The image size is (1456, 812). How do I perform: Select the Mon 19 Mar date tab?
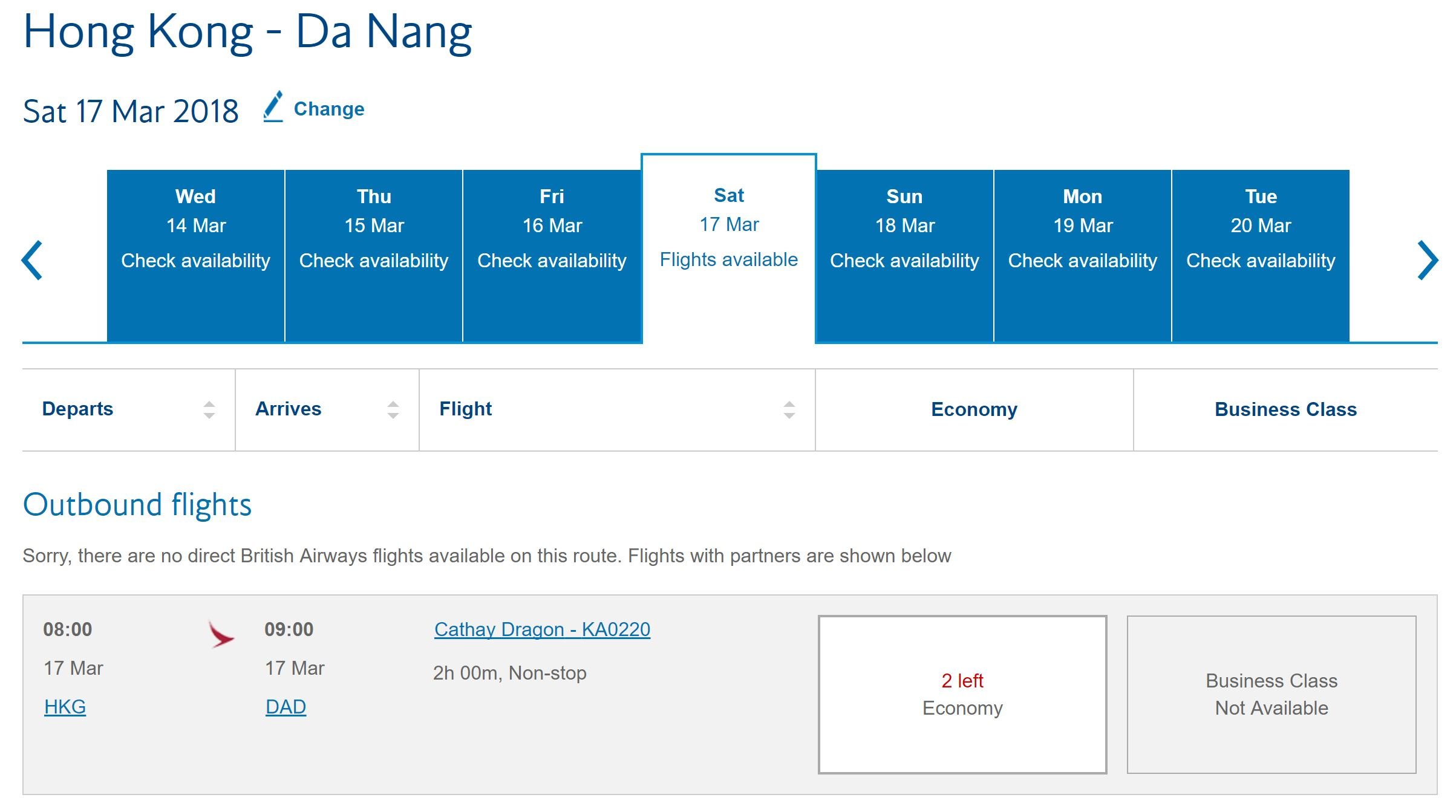tap(1083, 256)
